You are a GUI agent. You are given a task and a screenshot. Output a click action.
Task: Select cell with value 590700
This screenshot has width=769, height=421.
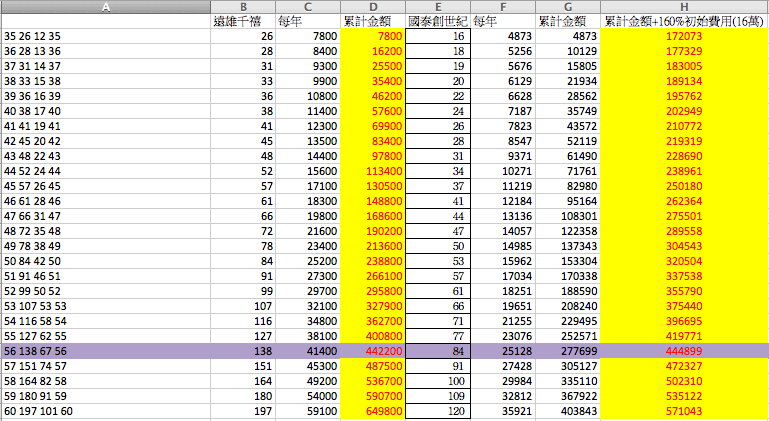click(x=373, y=396)
